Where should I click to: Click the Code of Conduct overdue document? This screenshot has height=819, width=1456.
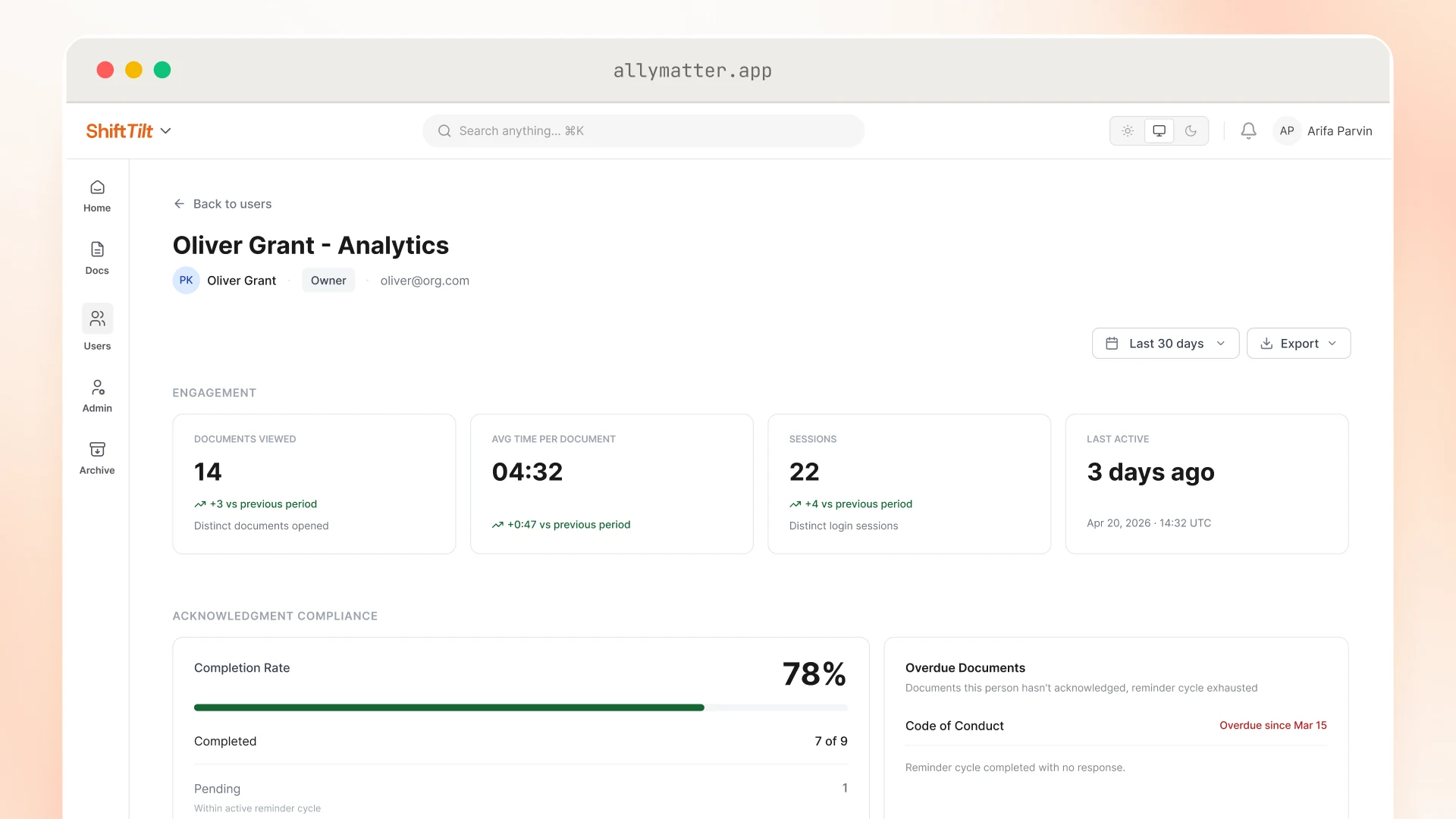955,726
